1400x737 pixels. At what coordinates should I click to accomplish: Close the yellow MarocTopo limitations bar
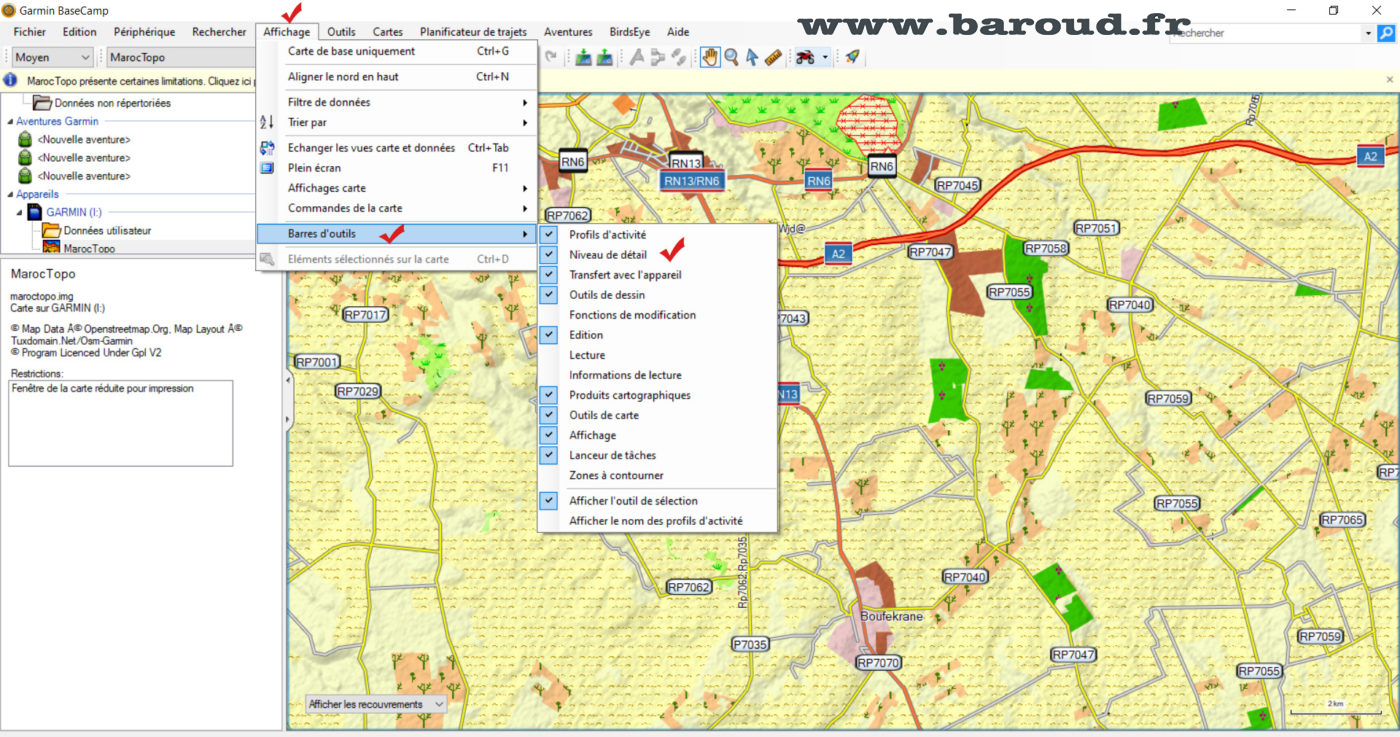(1389, 79)
